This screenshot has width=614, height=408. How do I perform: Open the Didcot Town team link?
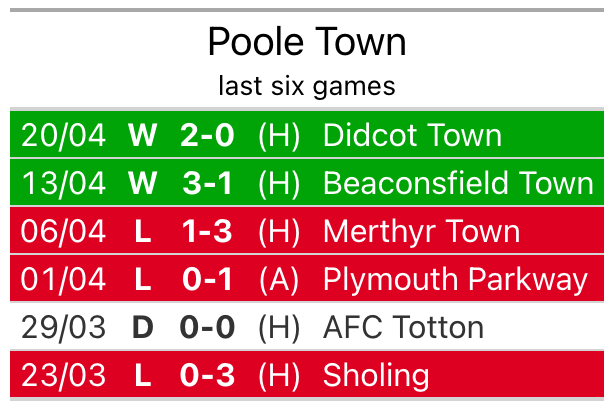coord(412,135)
